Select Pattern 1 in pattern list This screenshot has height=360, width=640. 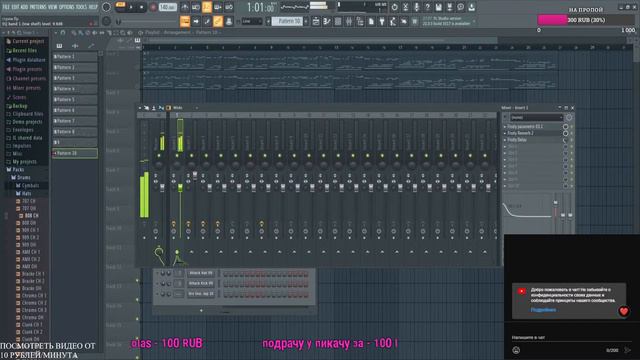tap(75, 56)
